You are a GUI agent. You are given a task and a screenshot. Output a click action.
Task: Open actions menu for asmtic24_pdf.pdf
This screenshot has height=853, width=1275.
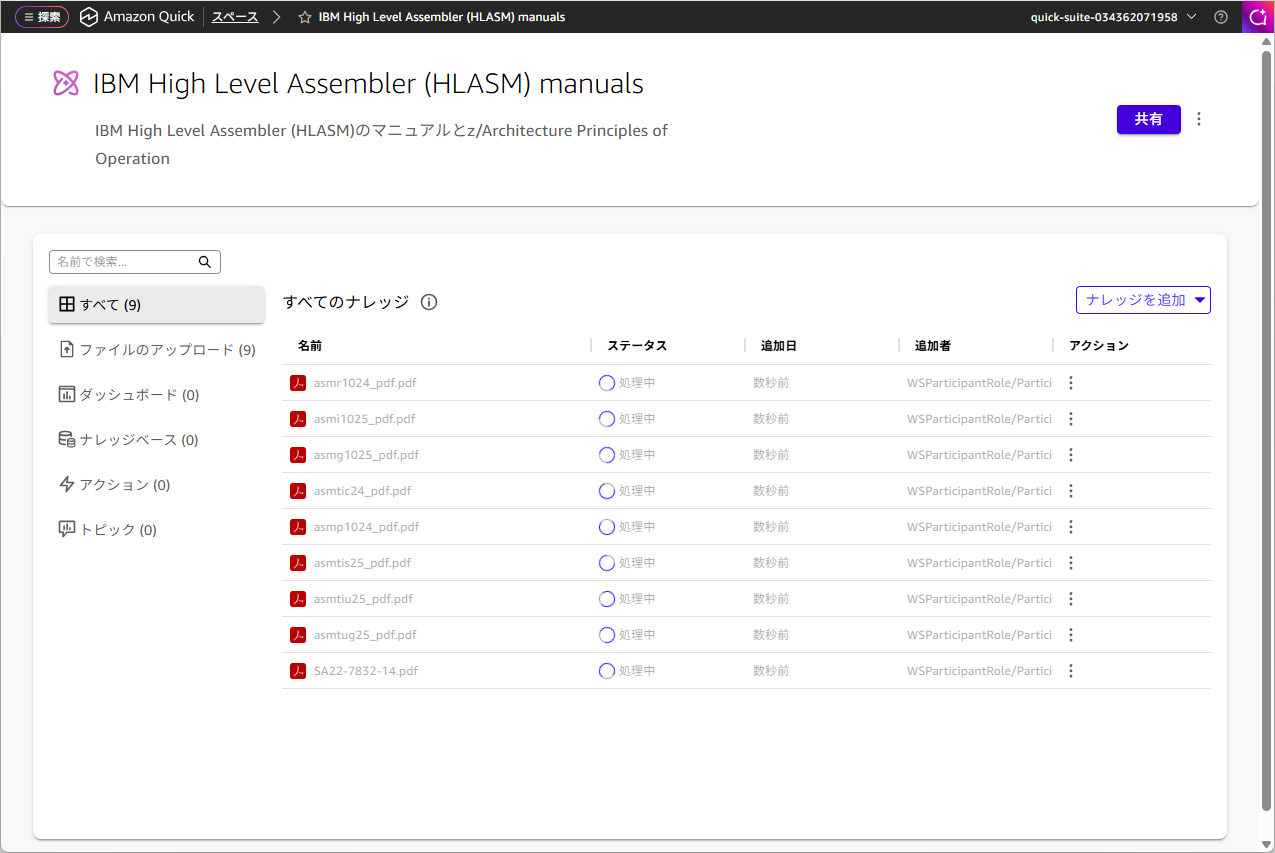1071,491
